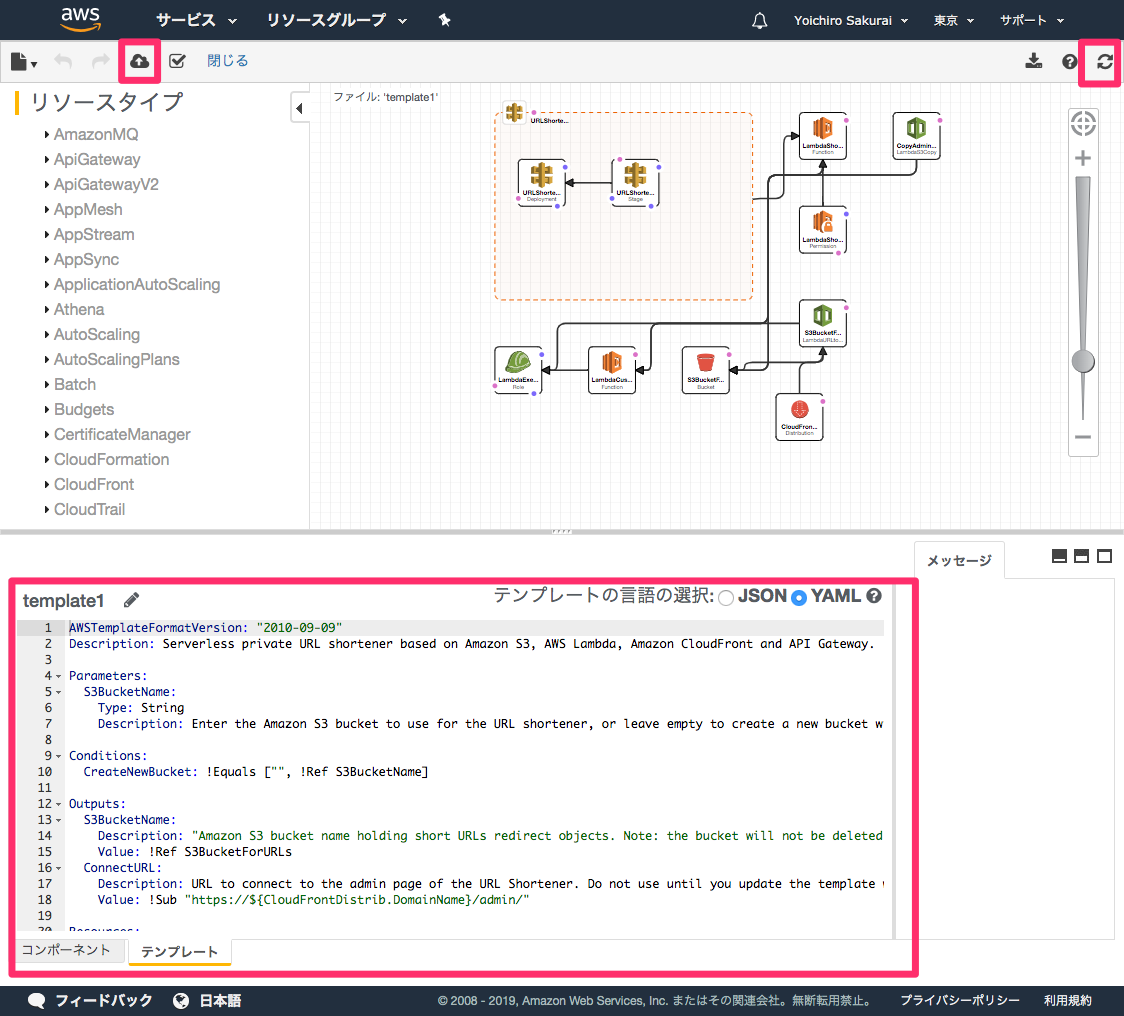The image size is (1124, 1016).
Task: Click the 閉じる link
Action: tap(227, 61)
